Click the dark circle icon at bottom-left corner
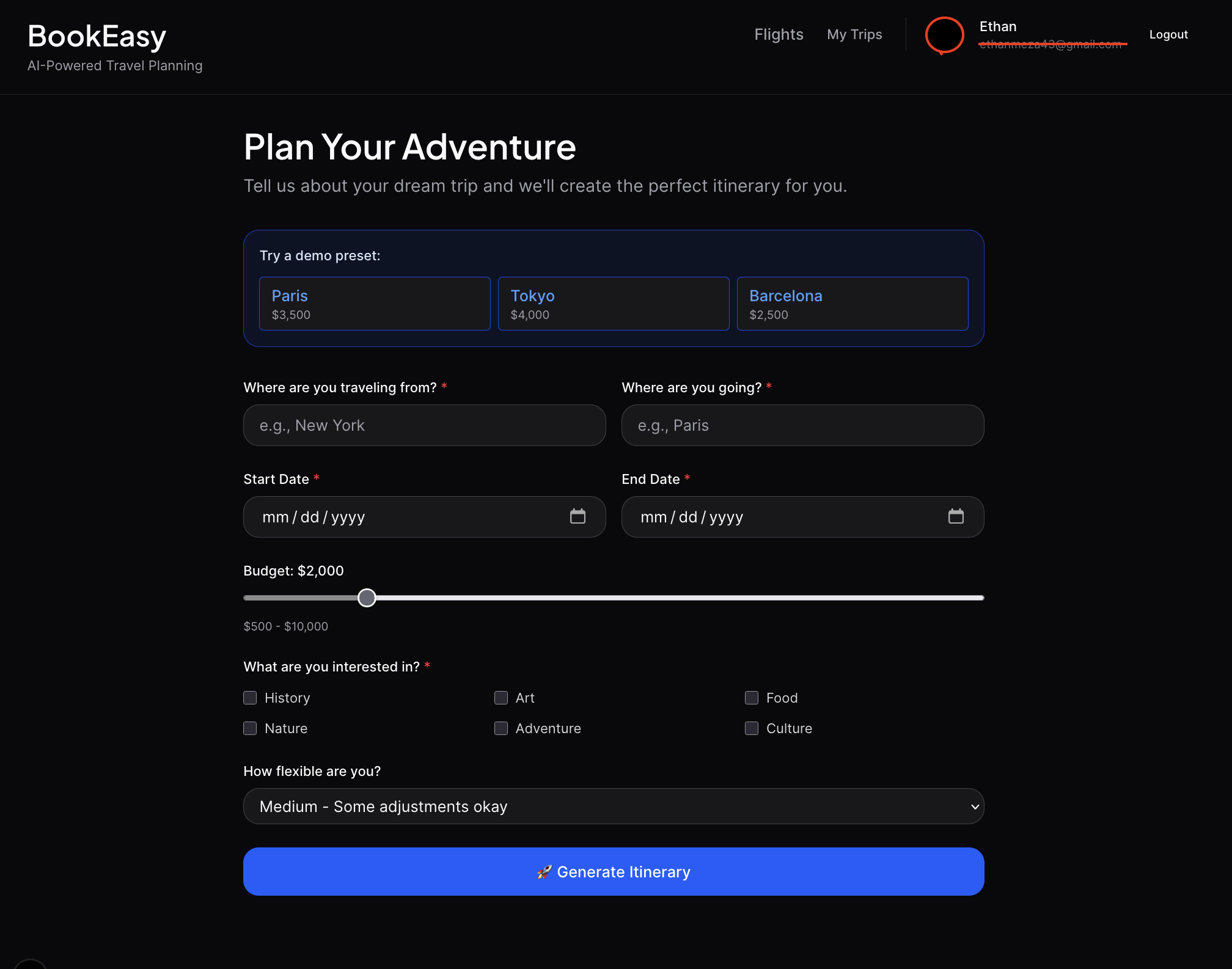Viewport: 1232px width, 969px height. coord(29,964)
